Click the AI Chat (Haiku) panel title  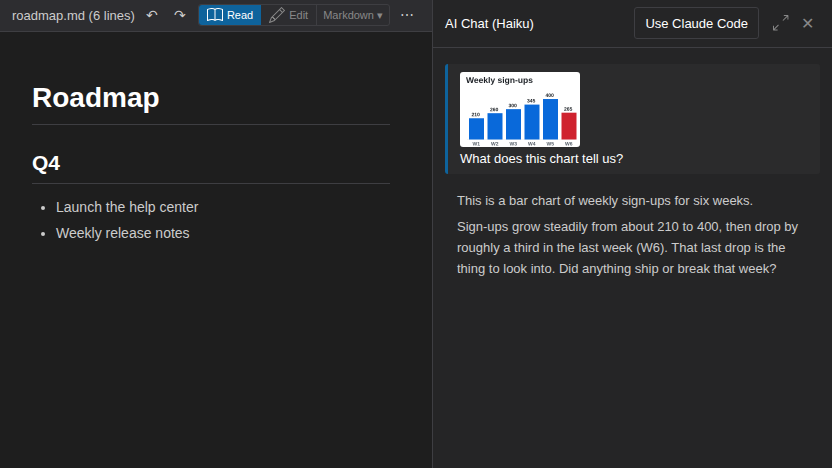point(489,24)
